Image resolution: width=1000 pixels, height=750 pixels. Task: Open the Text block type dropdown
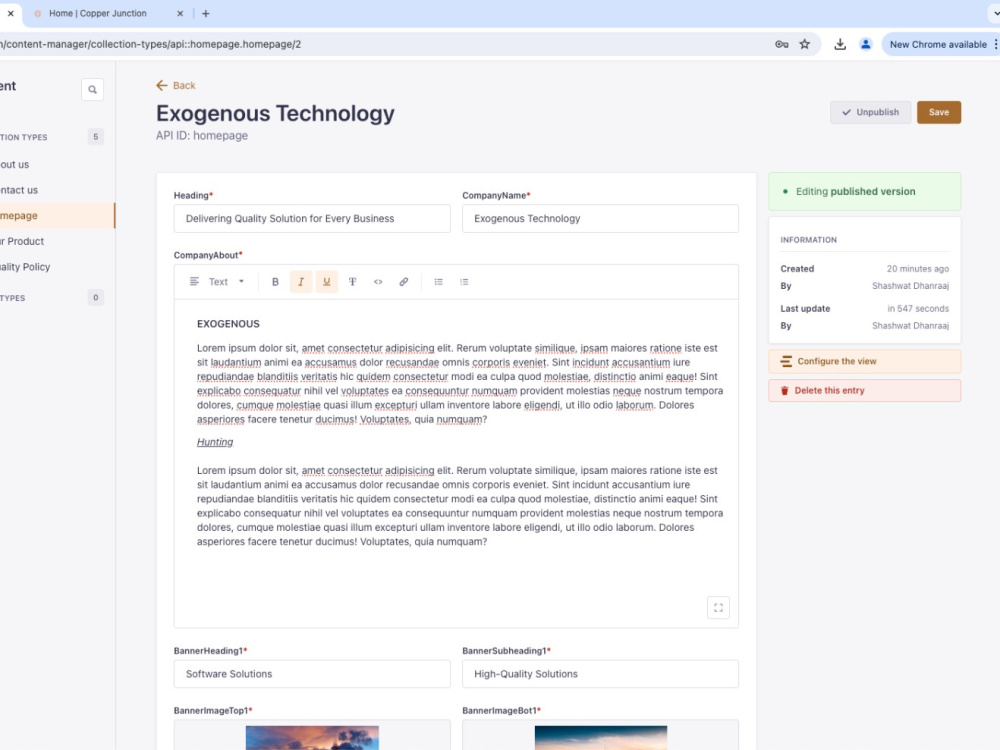[x=217, y=282]
